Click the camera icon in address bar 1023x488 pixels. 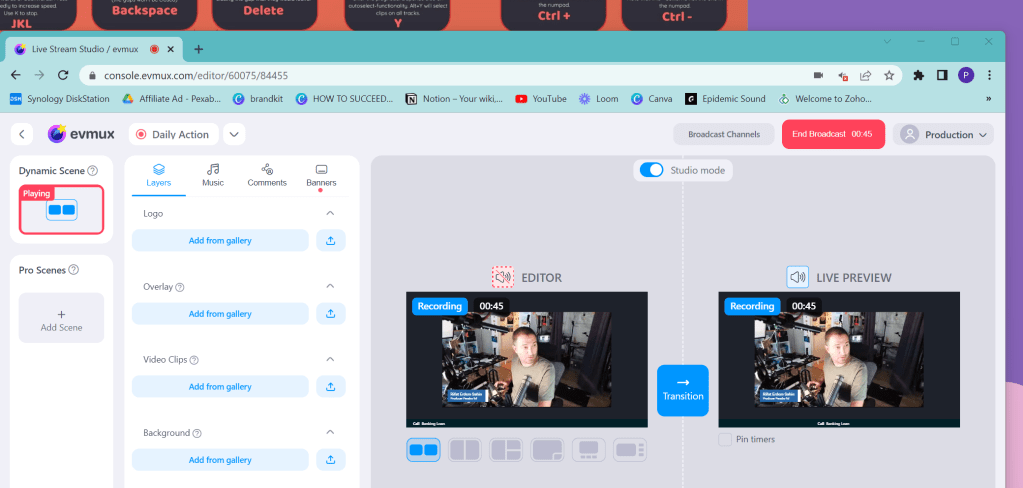tap(818, 75)
